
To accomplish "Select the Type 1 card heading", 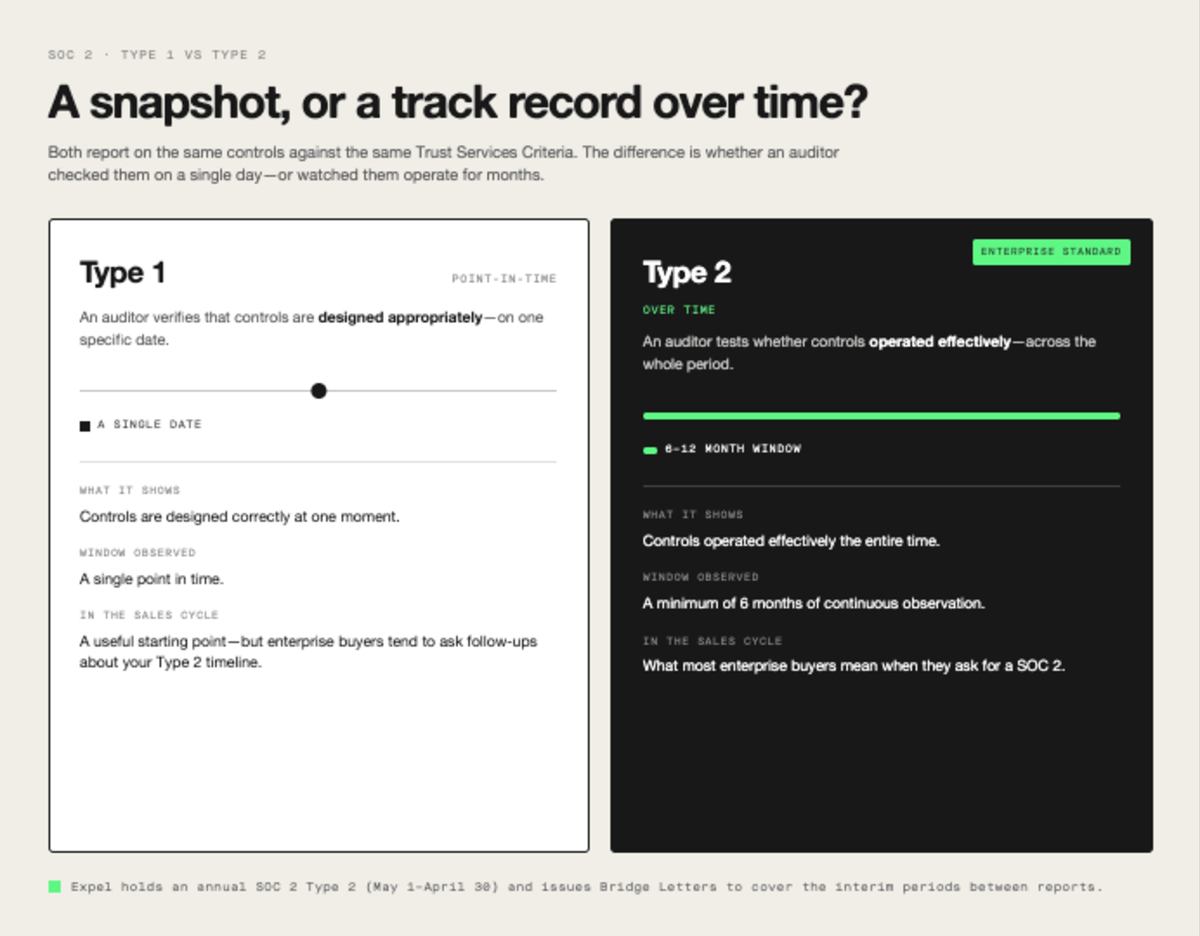I will 122,273.
